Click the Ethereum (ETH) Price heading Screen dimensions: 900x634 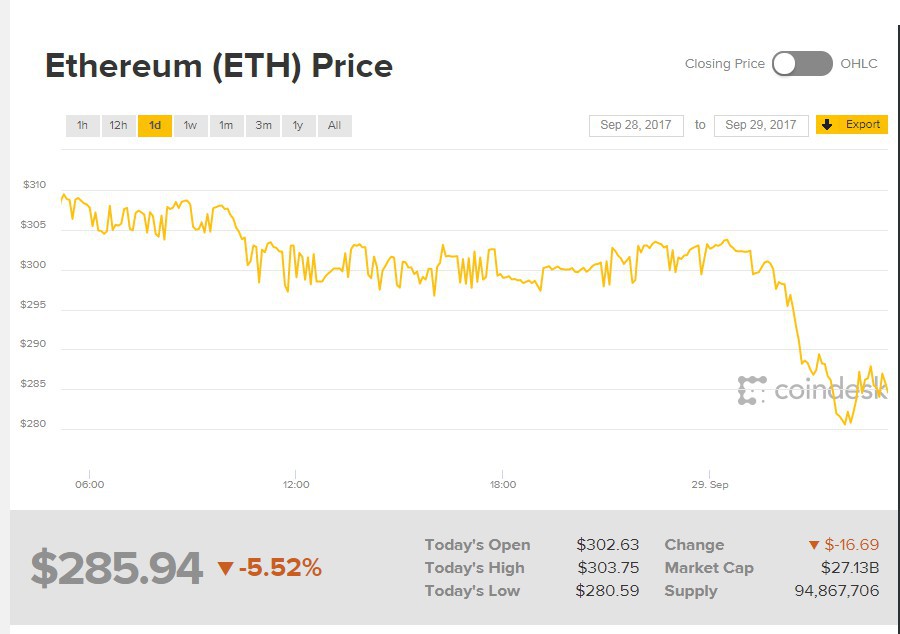[x=219, y=66]
